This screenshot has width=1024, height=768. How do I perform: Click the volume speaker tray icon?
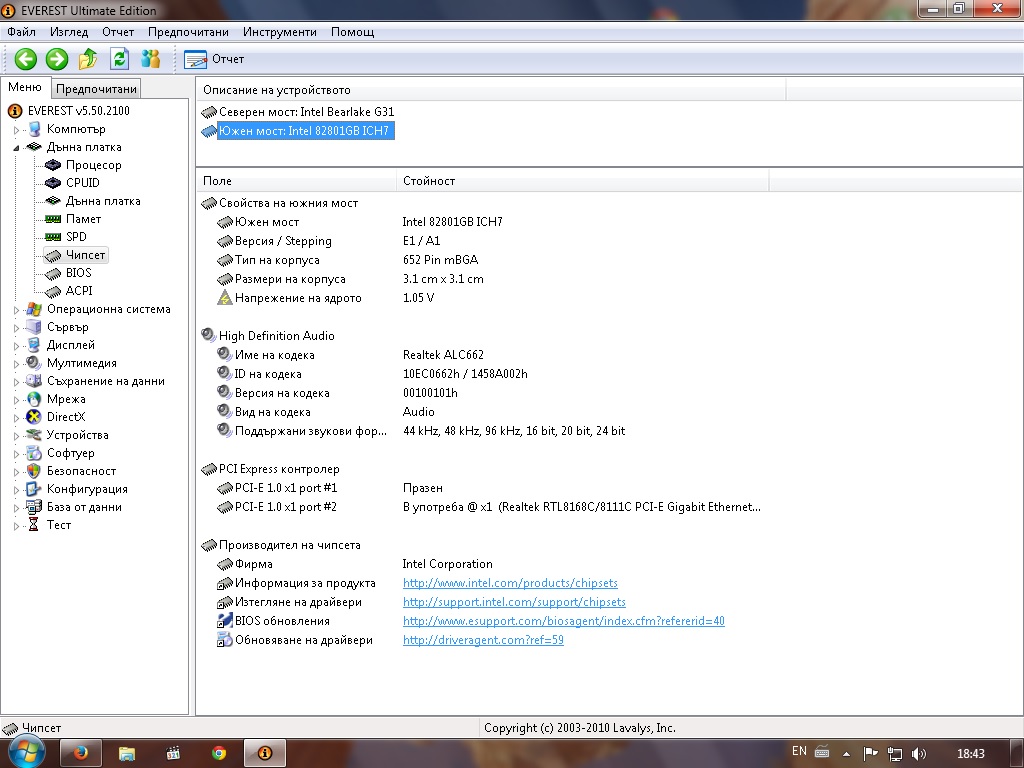[x=919, y=753]
